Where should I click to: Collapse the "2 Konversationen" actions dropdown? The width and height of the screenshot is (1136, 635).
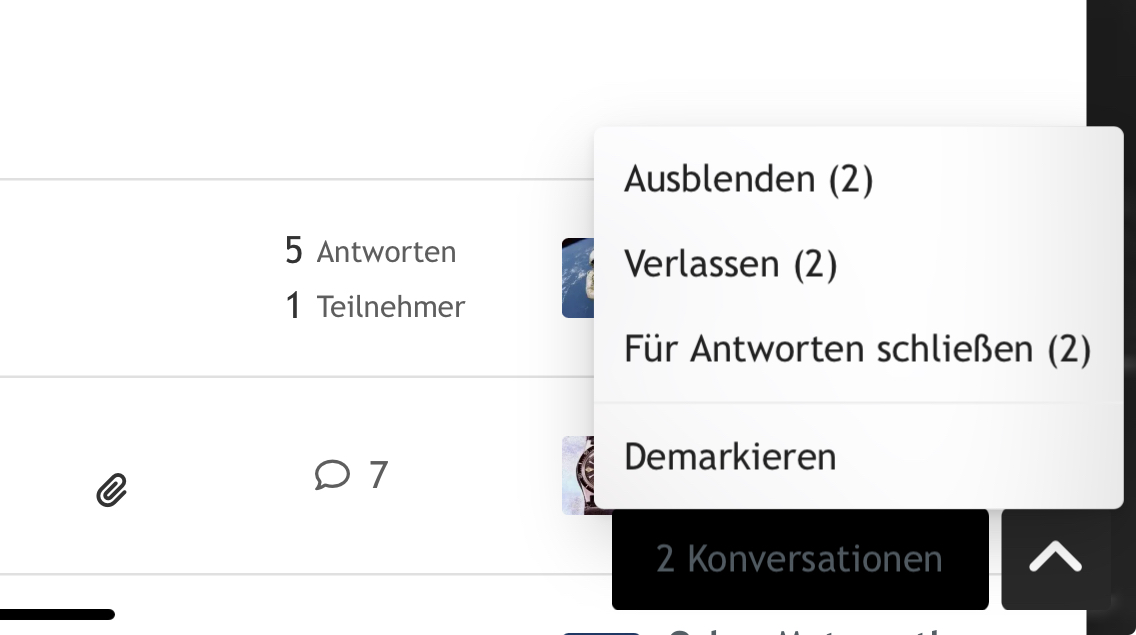coord(799,559)
